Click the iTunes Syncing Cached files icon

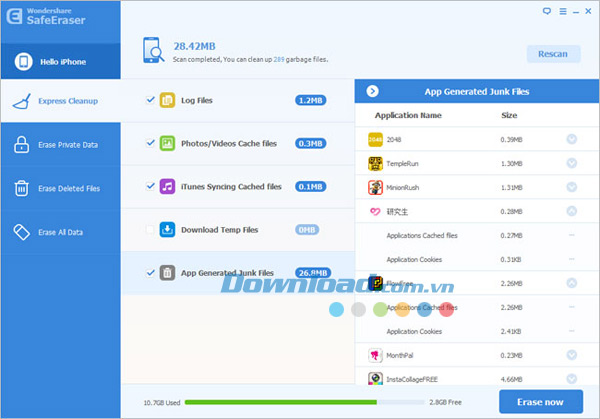click(167, 186)
